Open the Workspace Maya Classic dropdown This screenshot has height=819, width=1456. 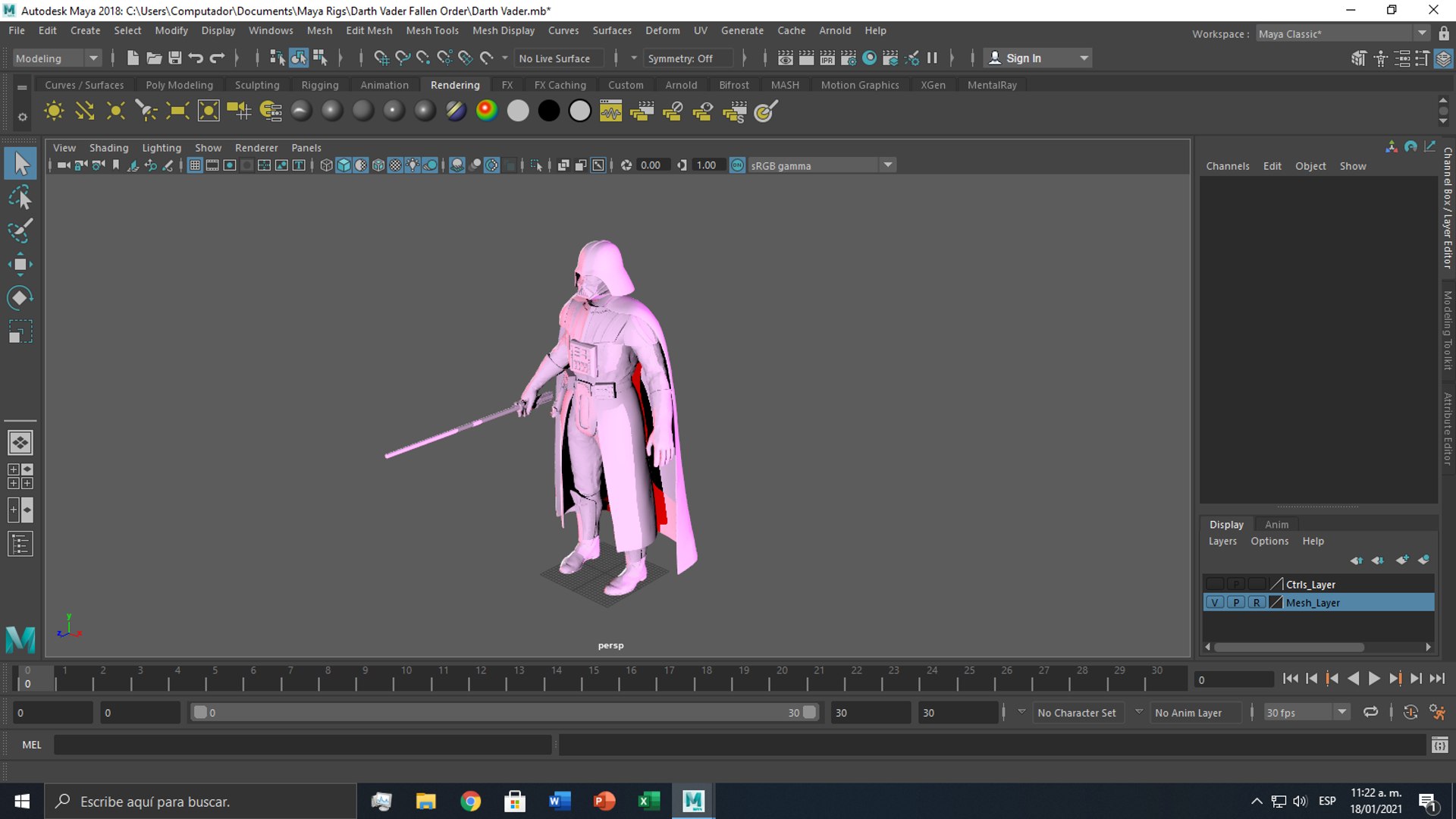pyautogui.click(x=1342, y=34)
